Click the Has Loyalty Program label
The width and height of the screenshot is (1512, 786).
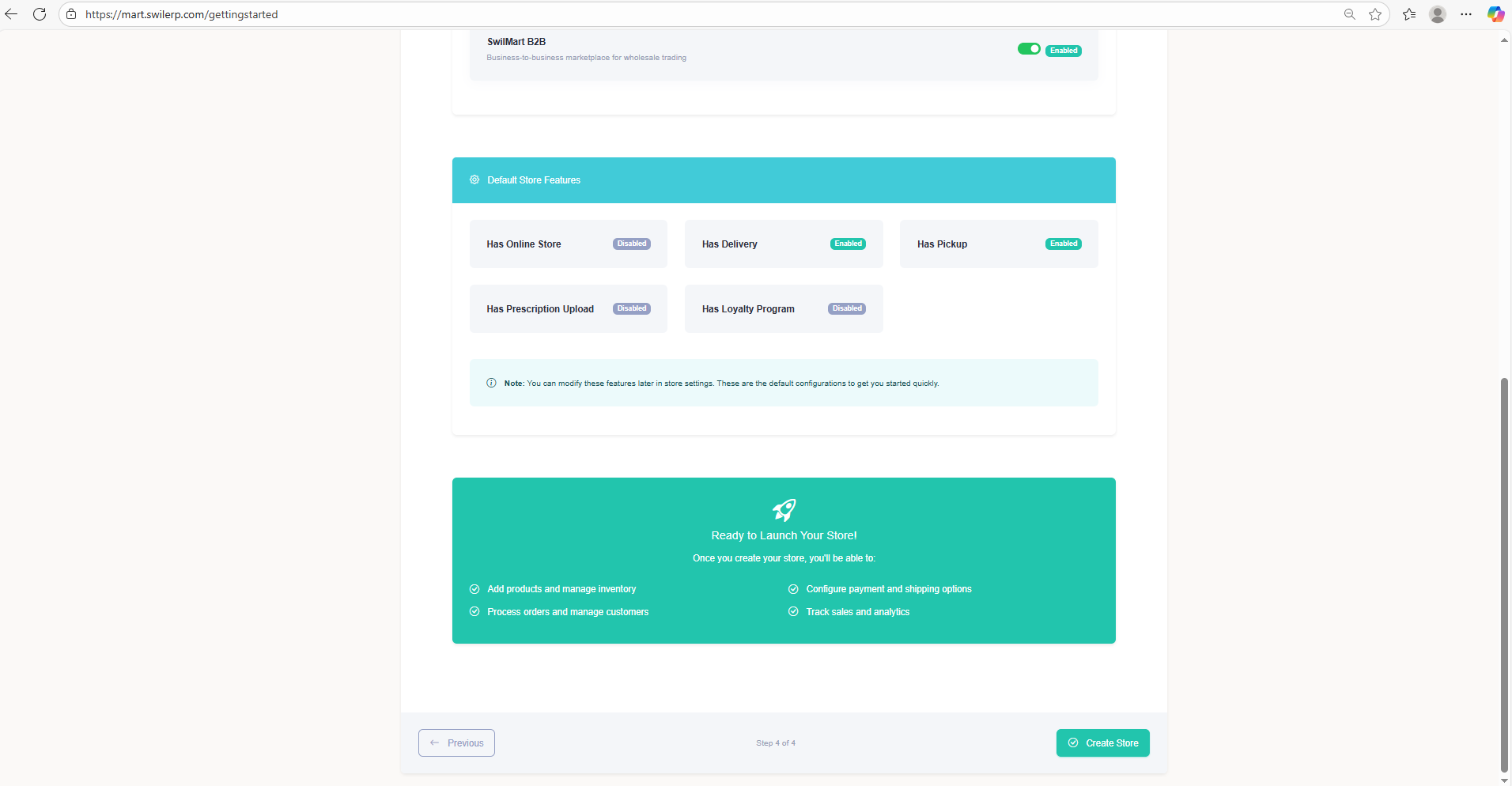(748, 309)
